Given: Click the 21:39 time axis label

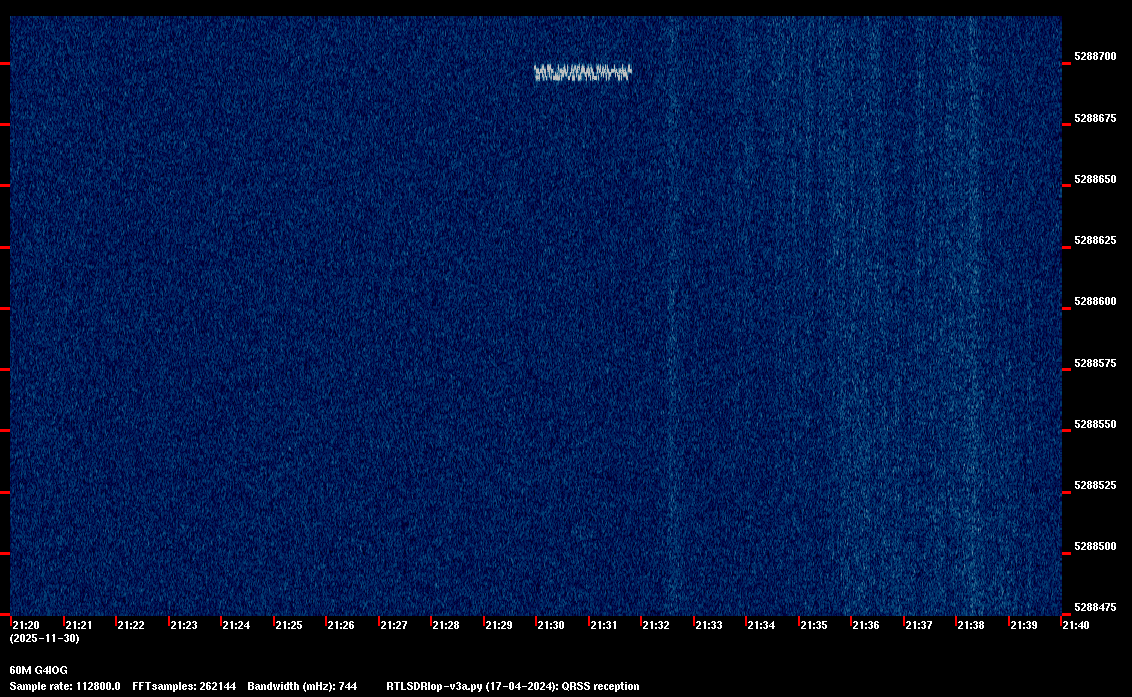Looking at the screenshot, I should click(x=1024, y=625).
